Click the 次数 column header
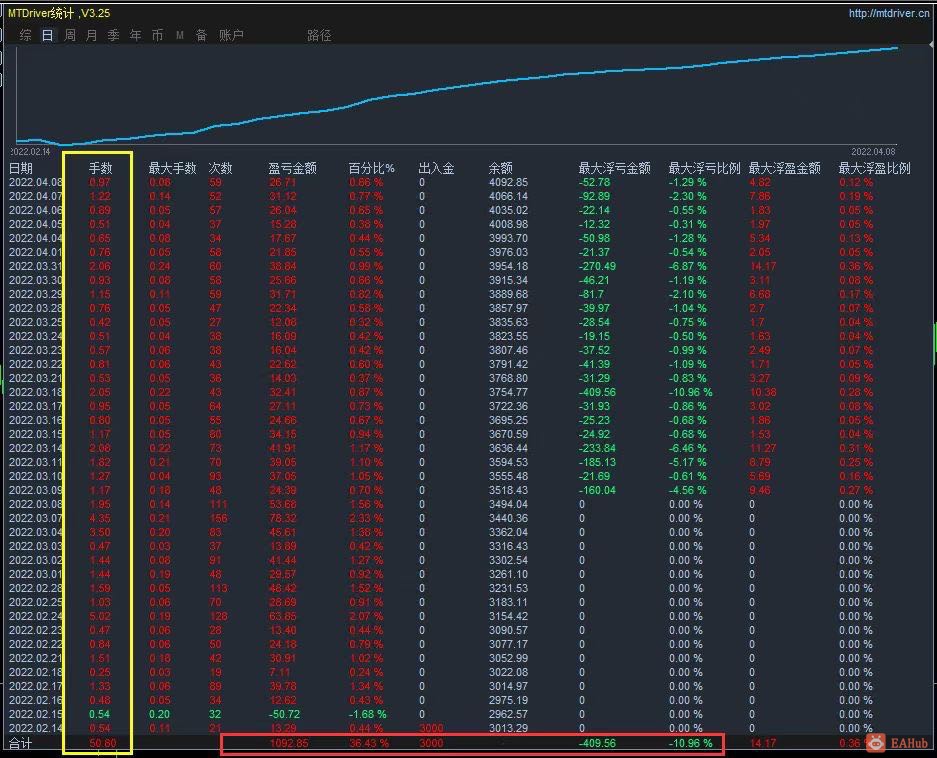Viewport: 937px width, 758px height. (x=220, y=168)
